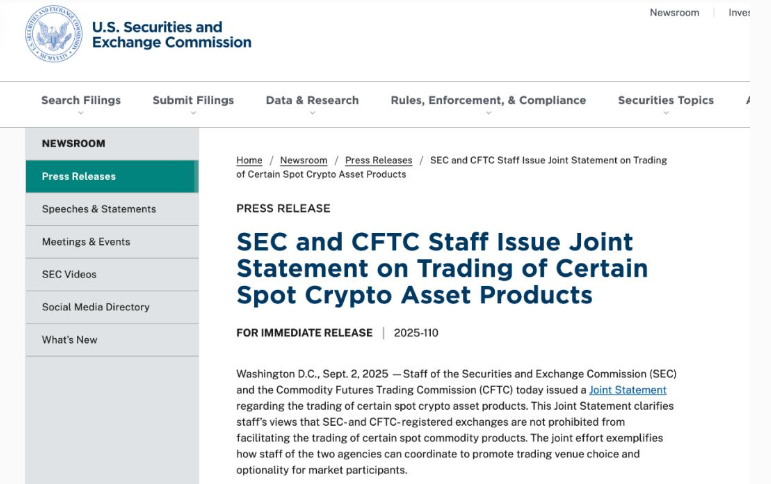Viewport: 771px width, 484px height.
Task: Click the NEWSROOM sidebar heading
Action: 73,144
